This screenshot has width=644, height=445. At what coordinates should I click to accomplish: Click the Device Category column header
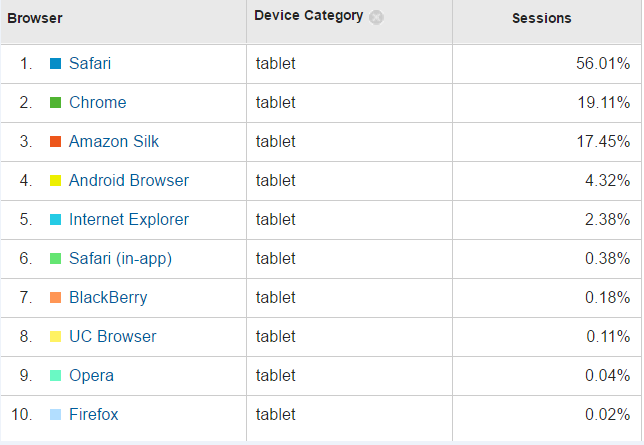tap(308, 16)
